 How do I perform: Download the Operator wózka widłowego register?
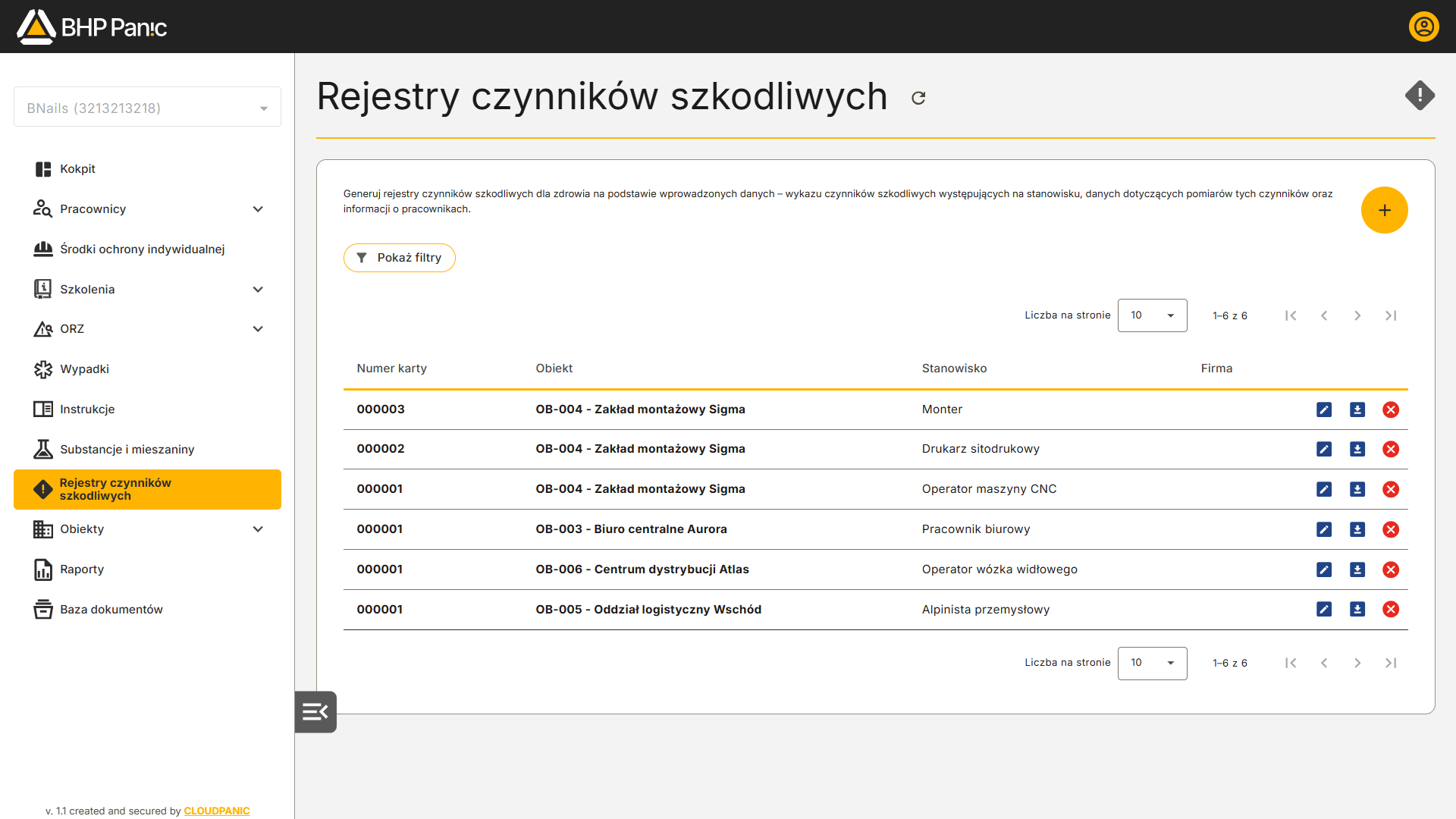pos(1357,570)
